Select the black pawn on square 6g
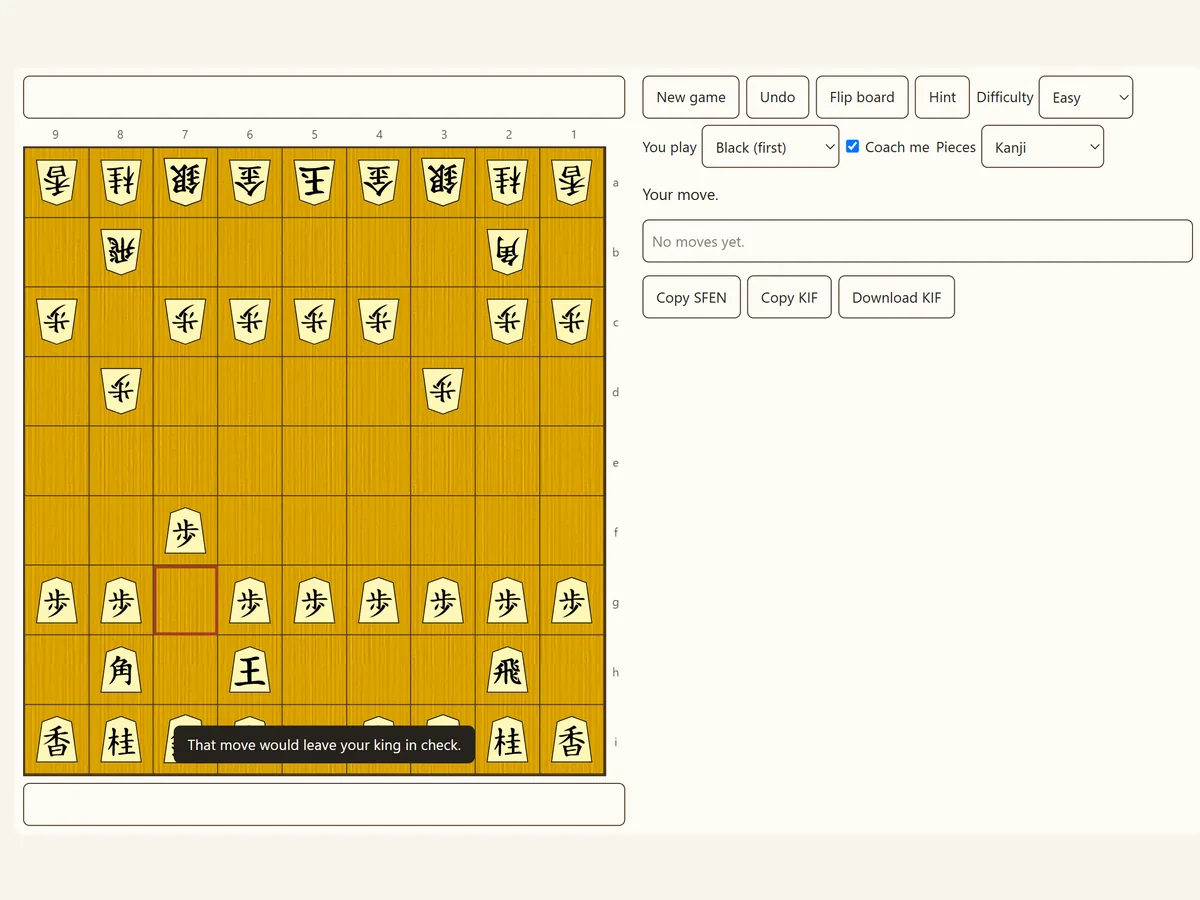Screen dimensions: 1200x900 pos(250,601)
